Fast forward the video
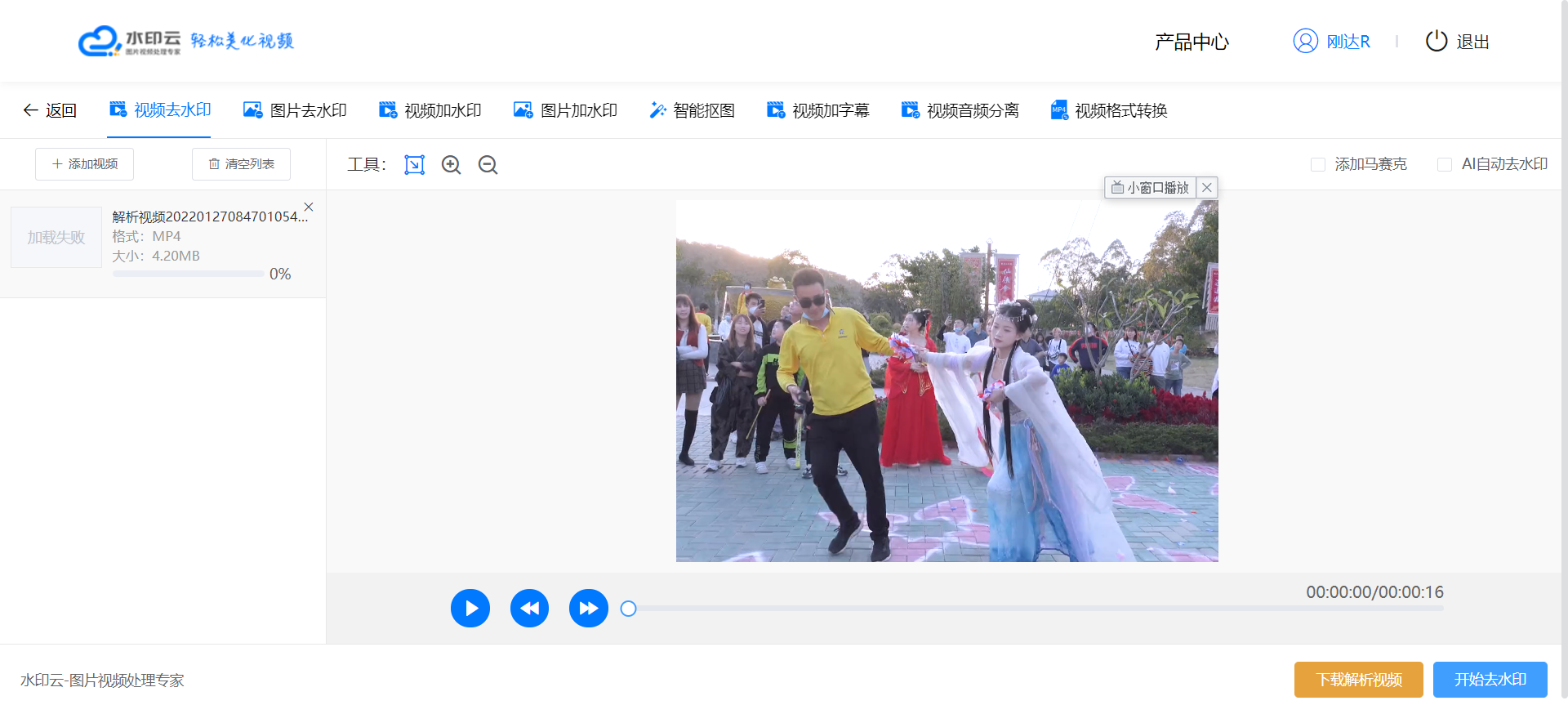Viewport: 1568px width, 714px height. [x=589, y=609]
